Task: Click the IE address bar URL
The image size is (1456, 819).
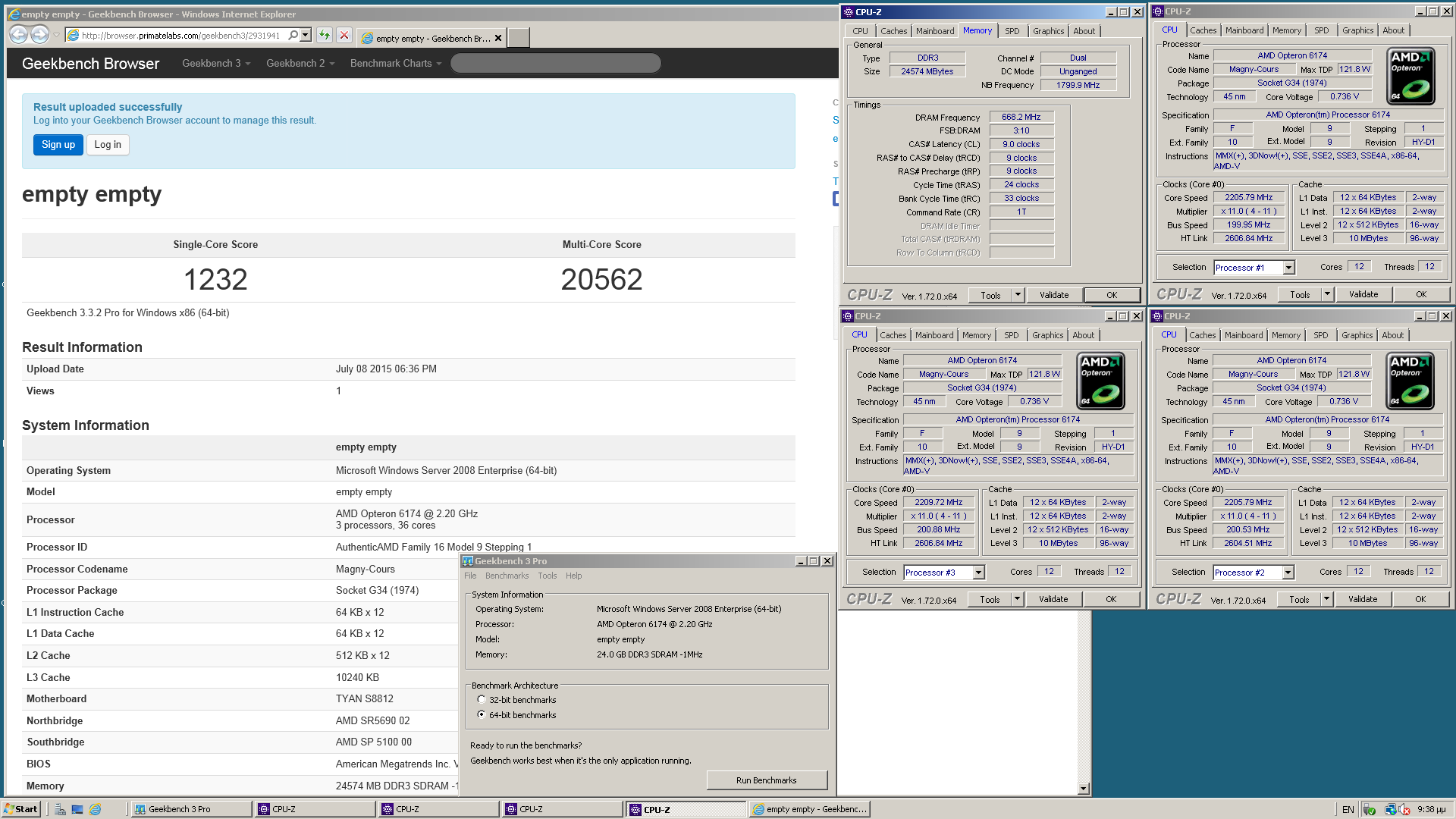Action: pos(180,35)
